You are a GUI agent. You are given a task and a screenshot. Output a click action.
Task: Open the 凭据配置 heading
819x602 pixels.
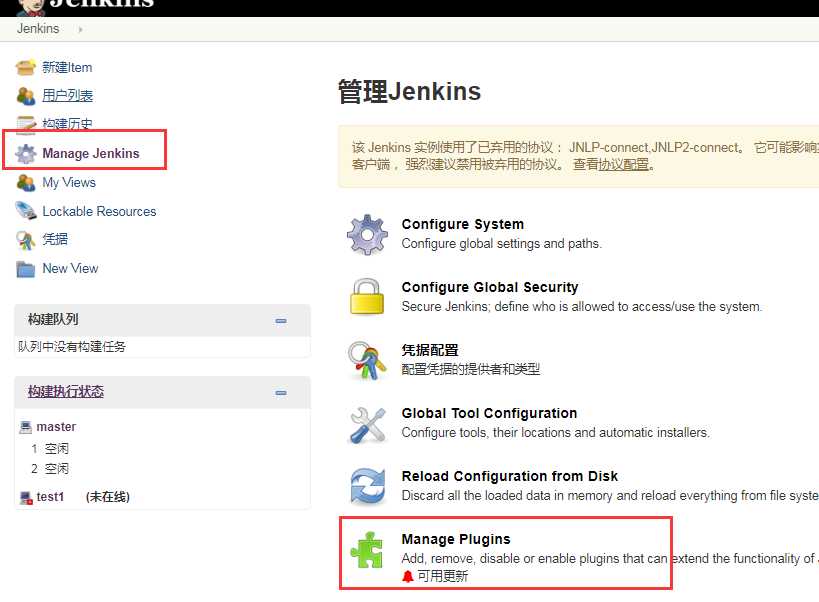click(x=430, y=350)
